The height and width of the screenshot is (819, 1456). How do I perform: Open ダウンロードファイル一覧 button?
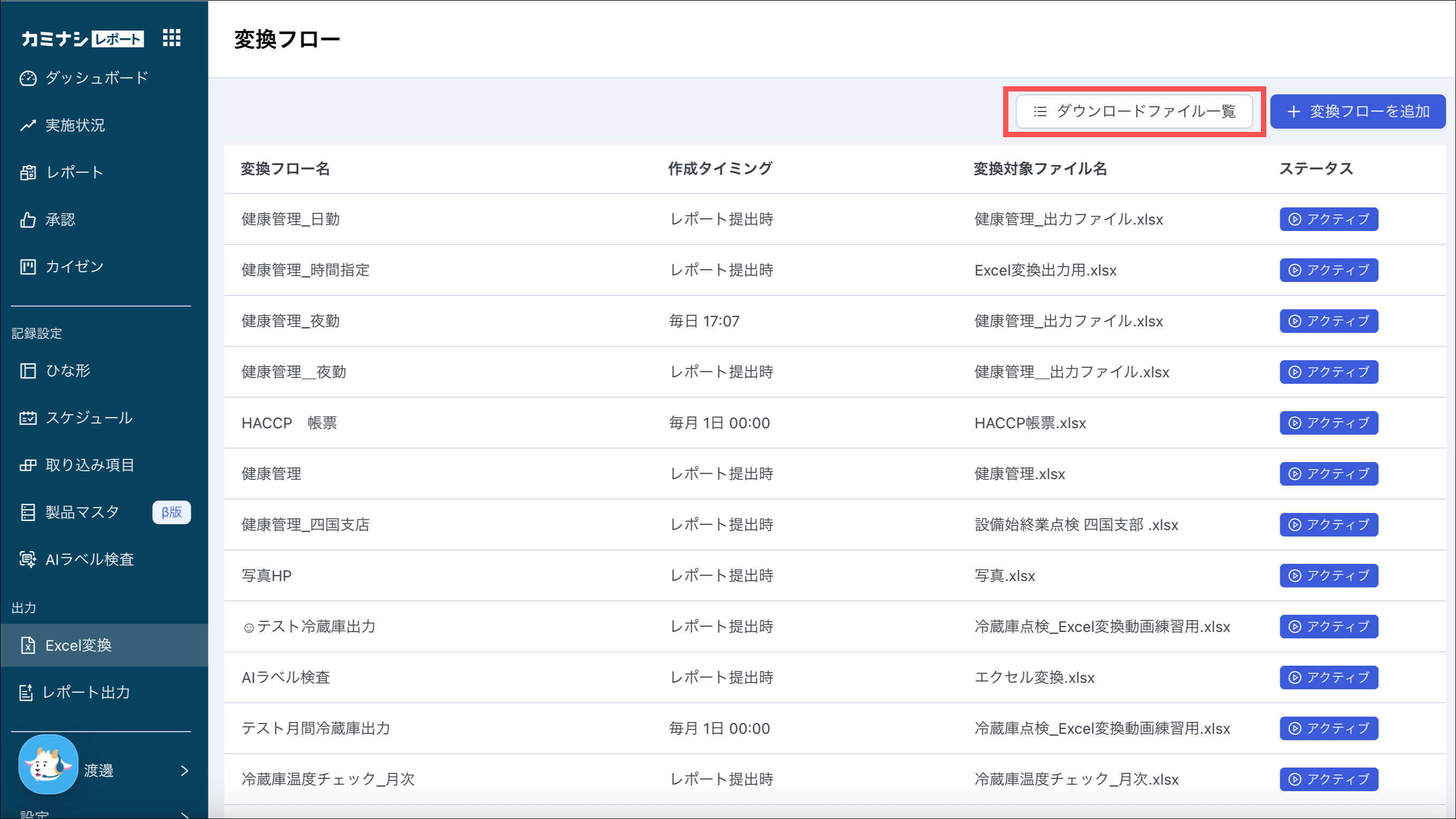1134,111
